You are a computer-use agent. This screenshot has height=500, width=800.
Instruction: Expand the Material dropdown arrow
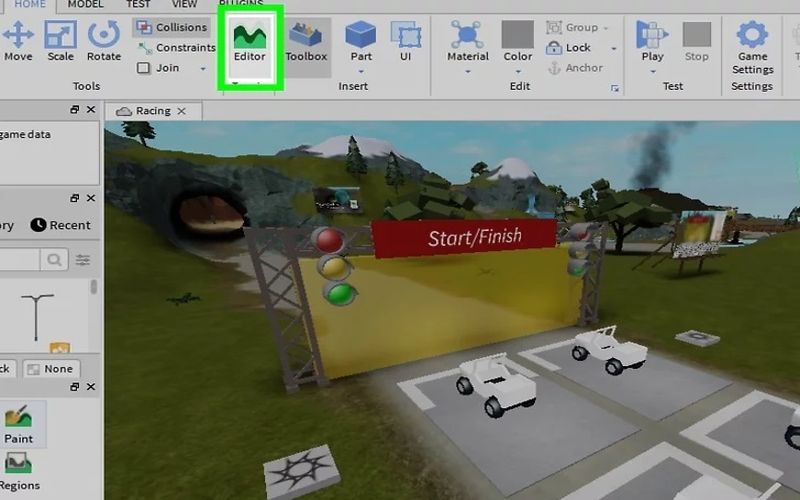(x=467, y=72)
